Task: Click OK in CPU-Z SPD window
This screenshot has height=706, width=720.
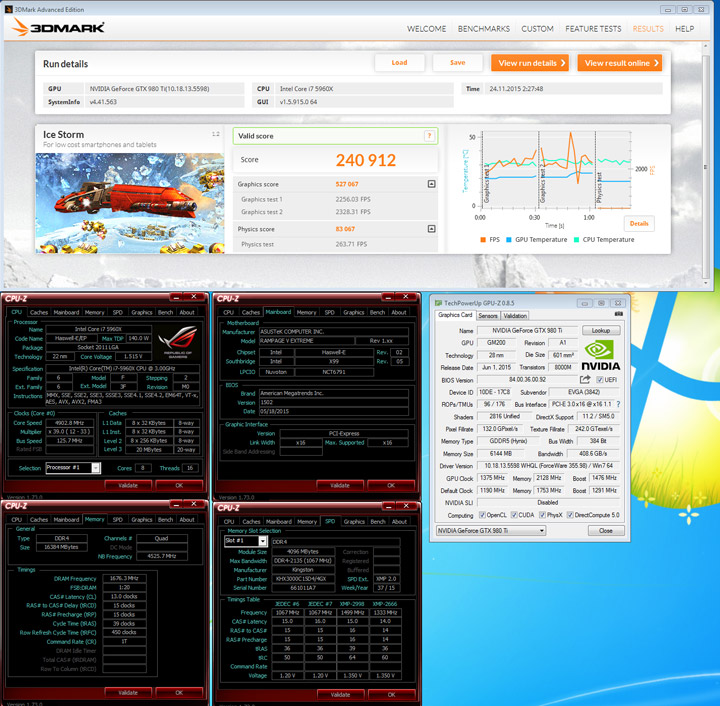Action: click(x=391, y=695)
